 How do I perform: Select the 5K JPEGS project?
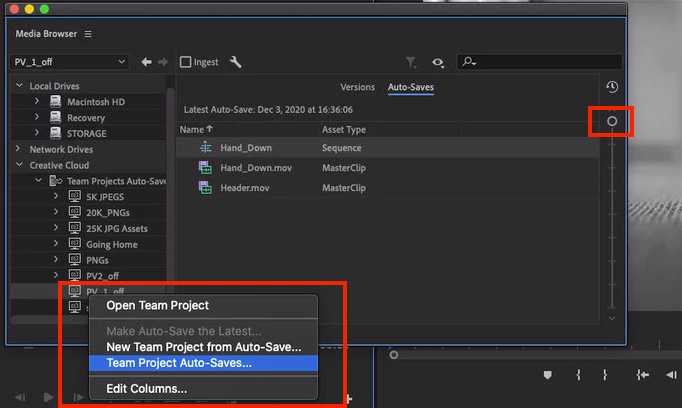[x=105, y=197]
